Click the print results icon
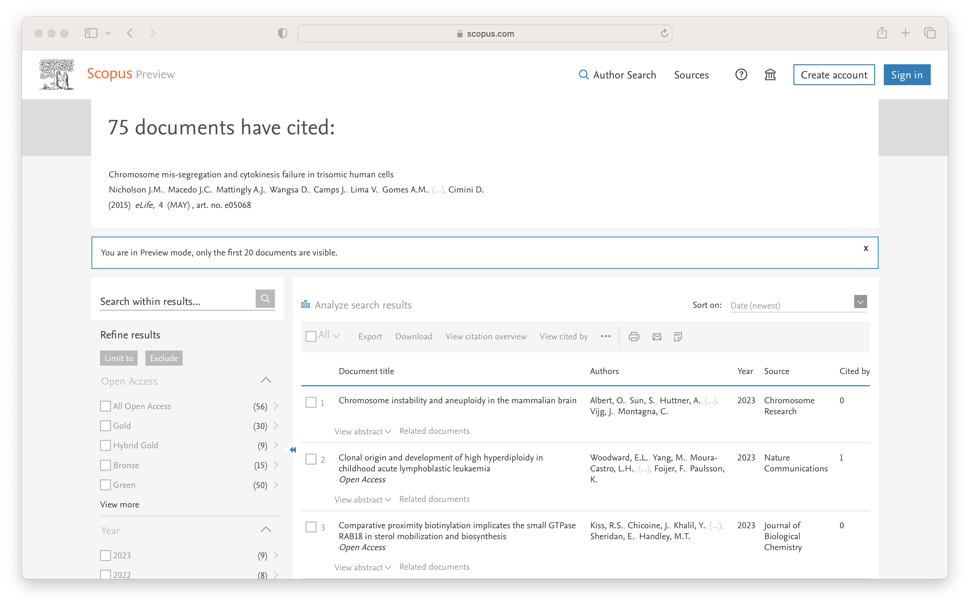Screen dimensions: 970x606 pyautogui.click(x=634, y=337)
